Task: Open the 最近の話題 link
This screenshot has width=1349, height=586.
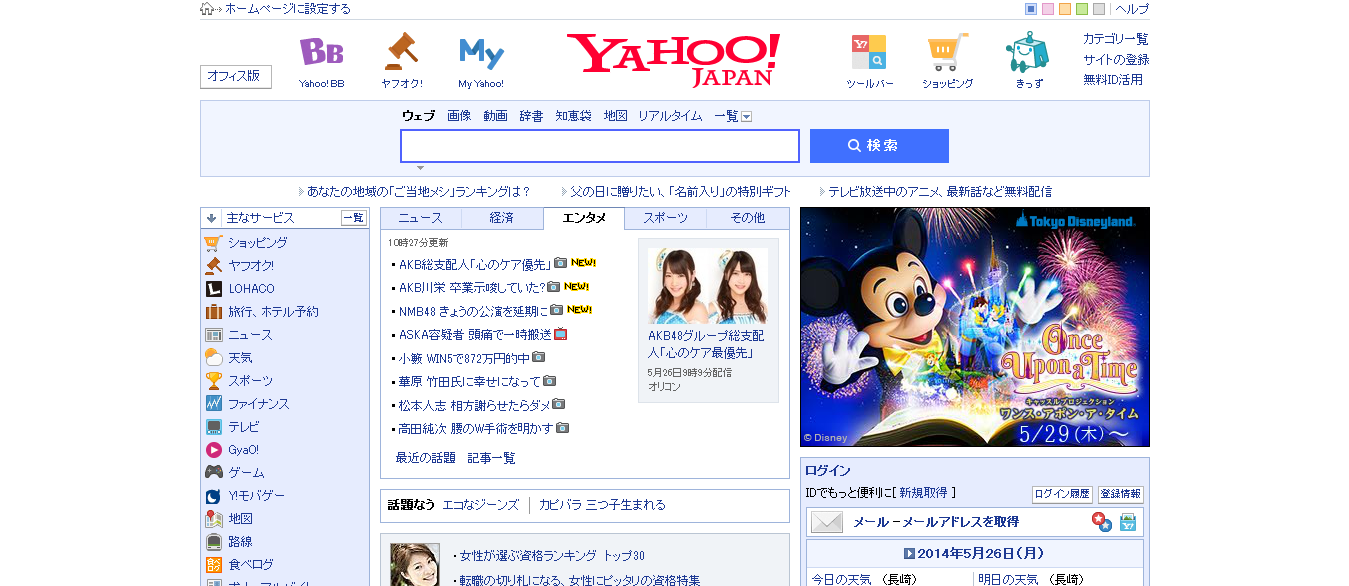Action: pyautogui.click(x=425, y=458)
